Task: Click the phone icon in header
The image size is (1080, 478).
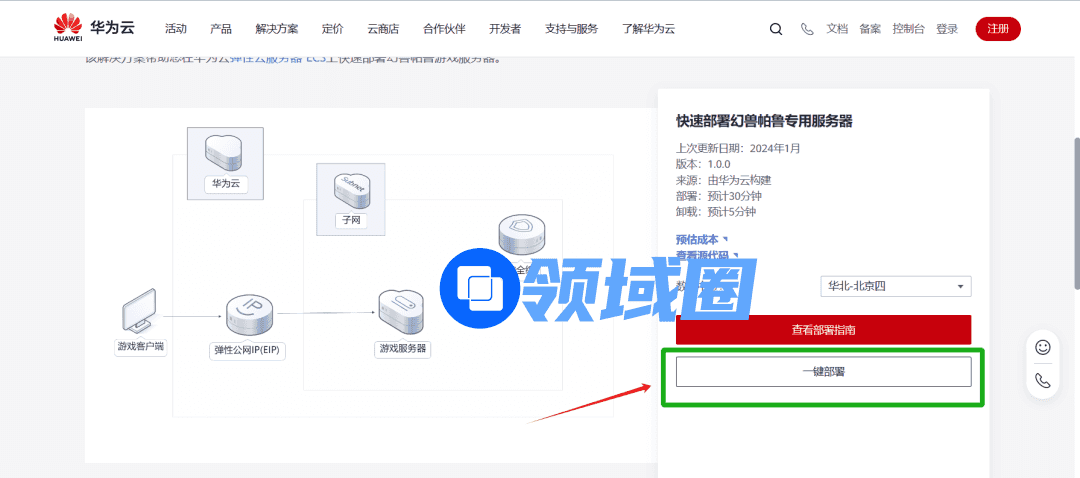Action: [807, 29]
